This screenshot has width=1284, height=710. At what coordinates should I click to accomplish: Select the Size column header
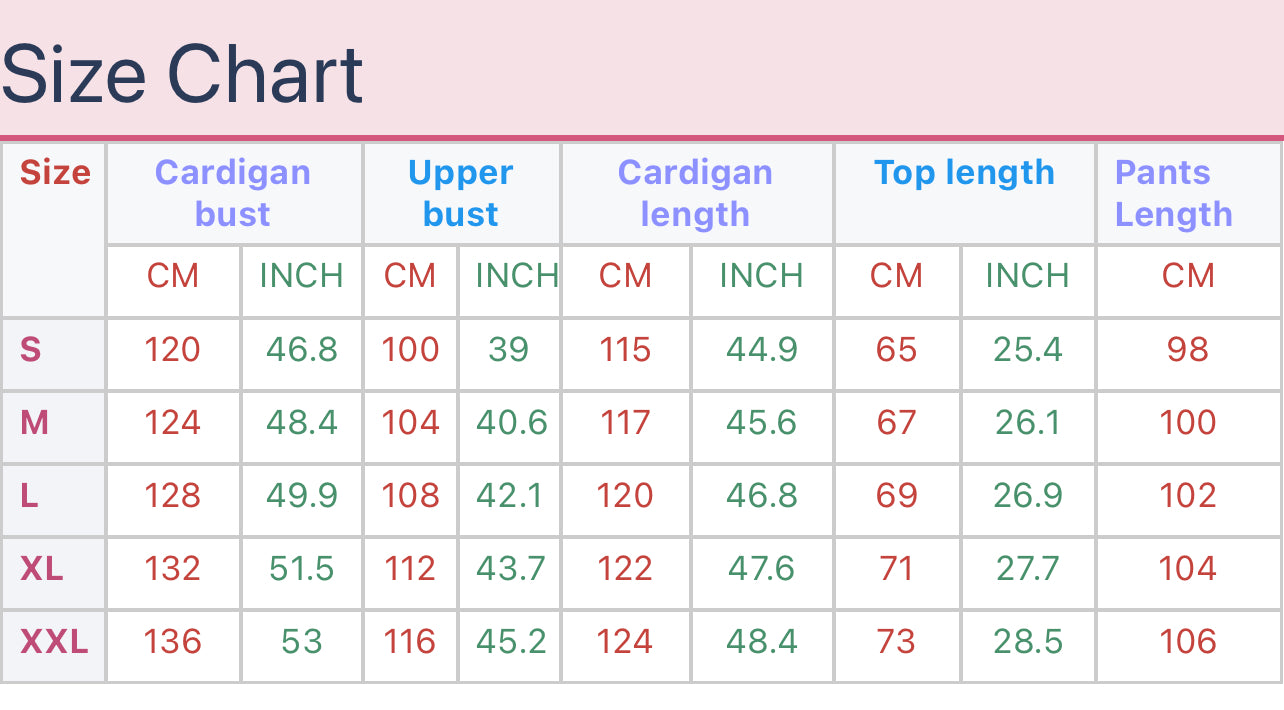(55, 173)
